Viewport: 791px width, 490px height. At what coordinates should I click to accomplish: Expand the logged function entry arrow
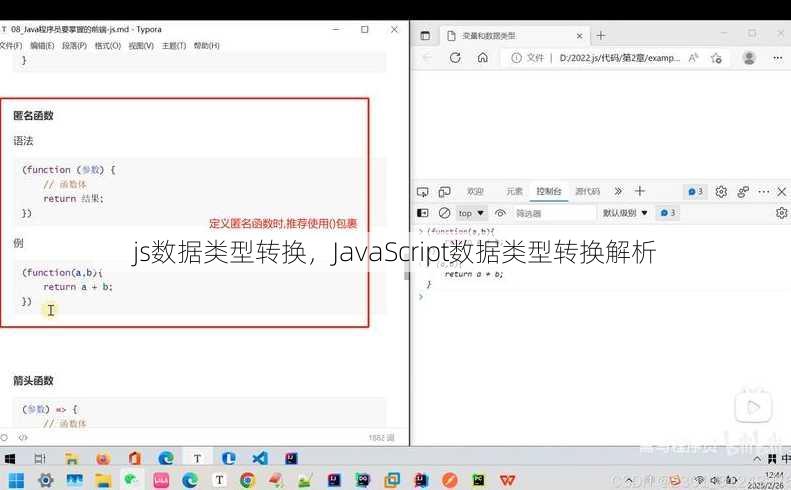(421, 231)
